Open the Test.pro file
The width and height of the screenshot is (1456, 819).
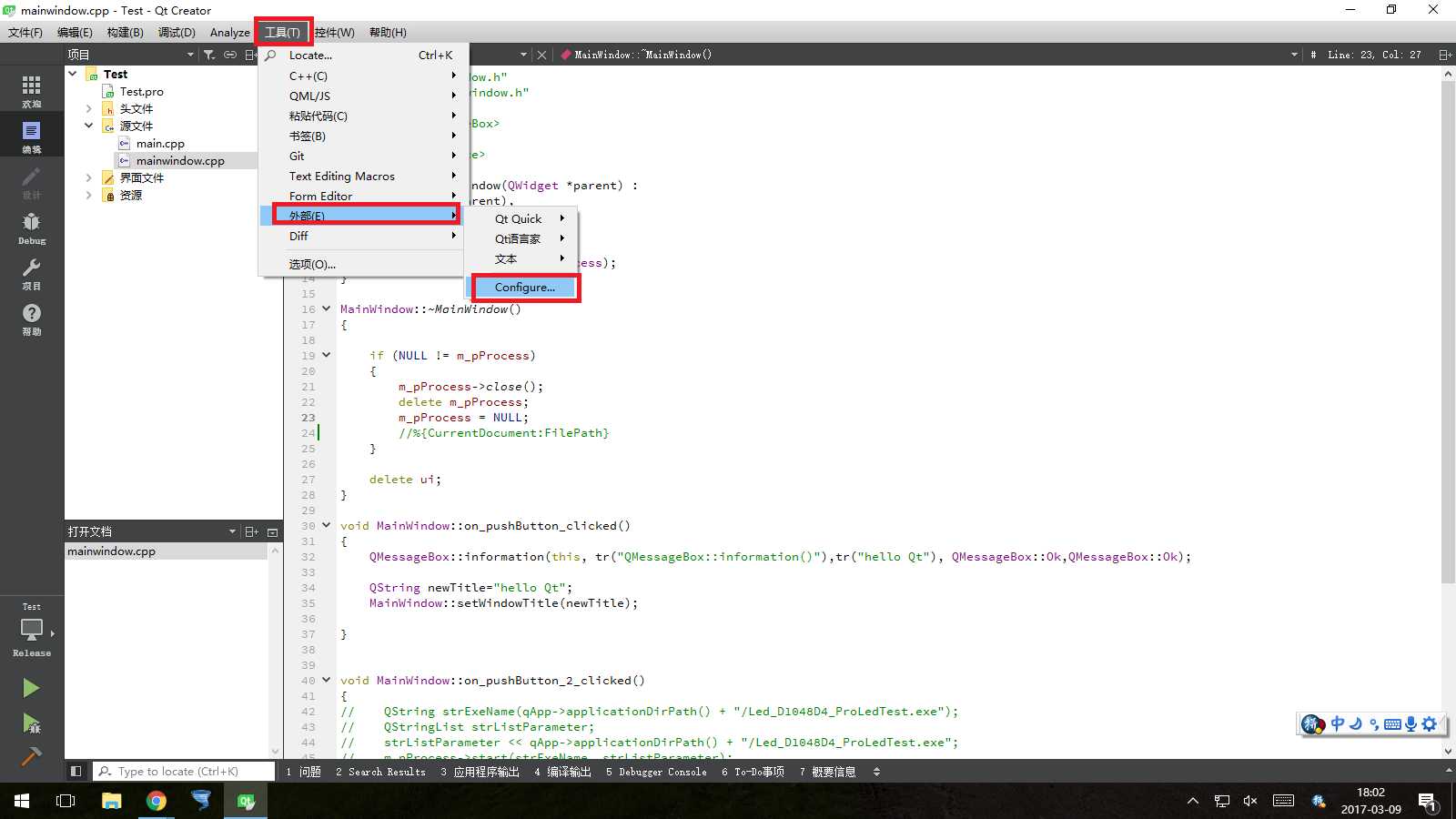point(141,91)
